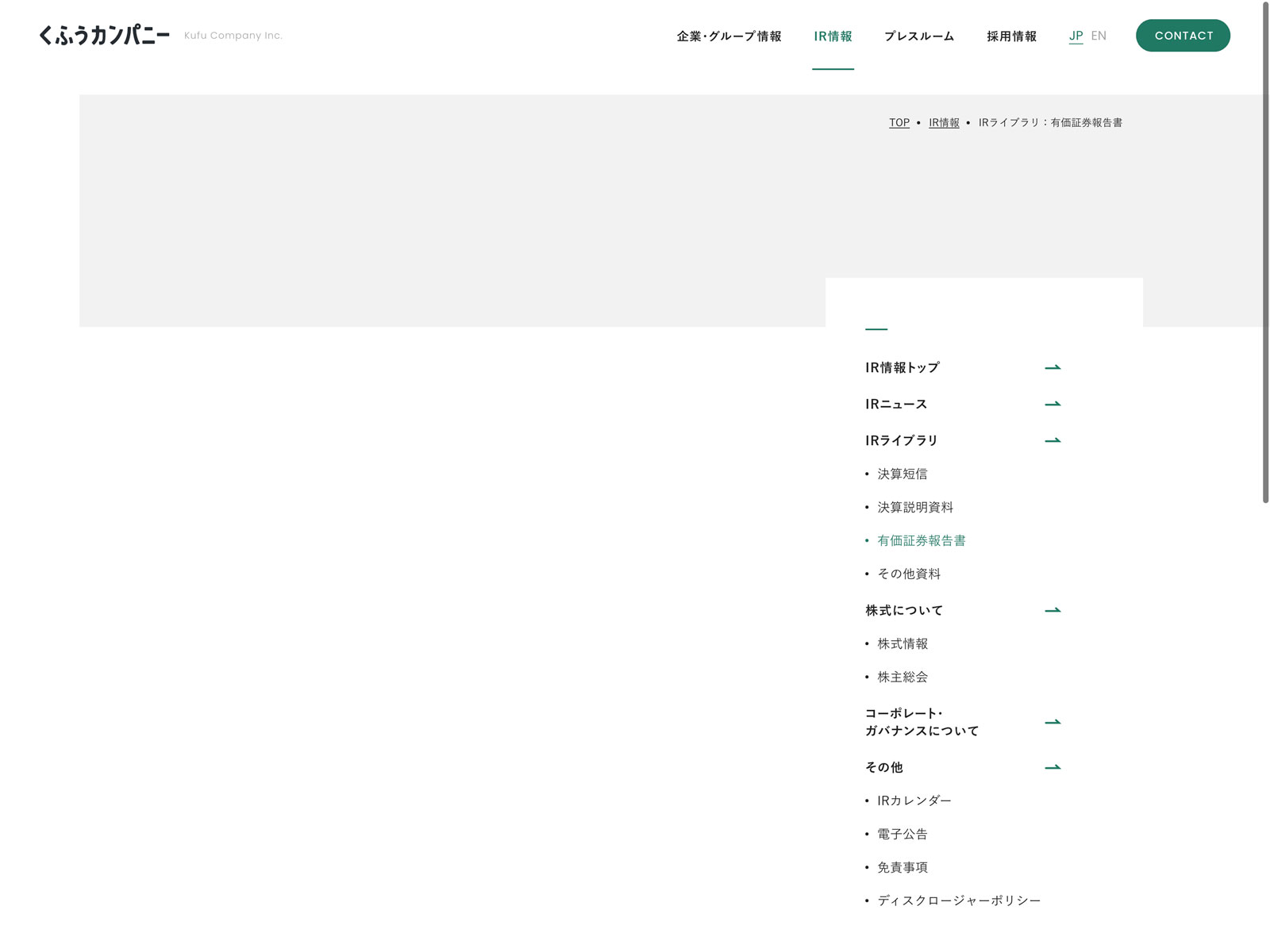Click IR情報 breadcrumb link
Screen dimensions: 1270x952
944,123
